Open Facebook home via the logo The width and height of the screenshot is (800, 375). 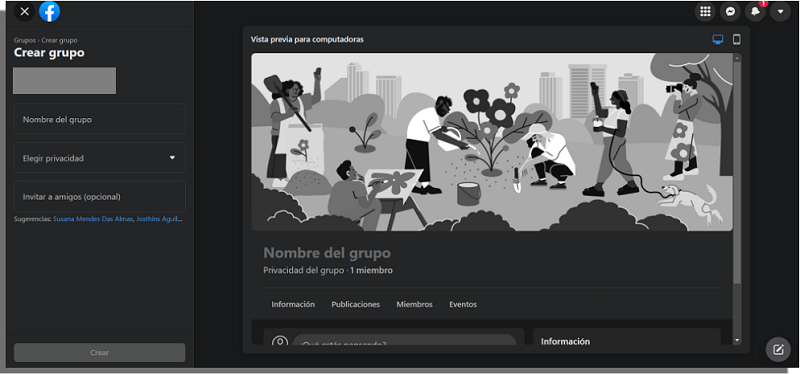point(49,11)
